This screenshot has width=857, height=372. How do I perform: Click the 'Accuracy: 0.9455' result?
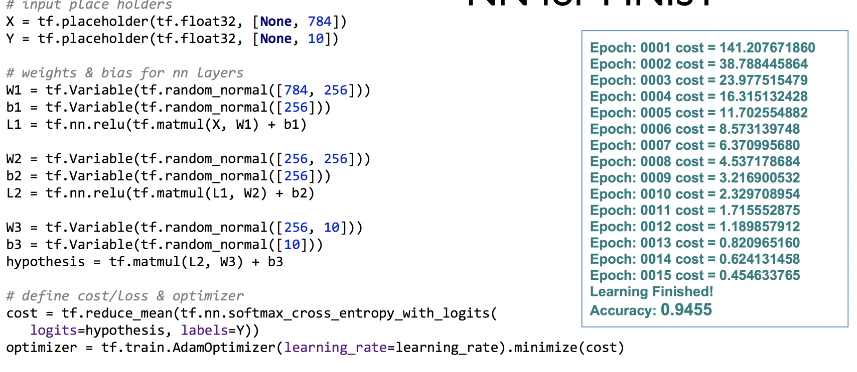[x=651, y=310]
